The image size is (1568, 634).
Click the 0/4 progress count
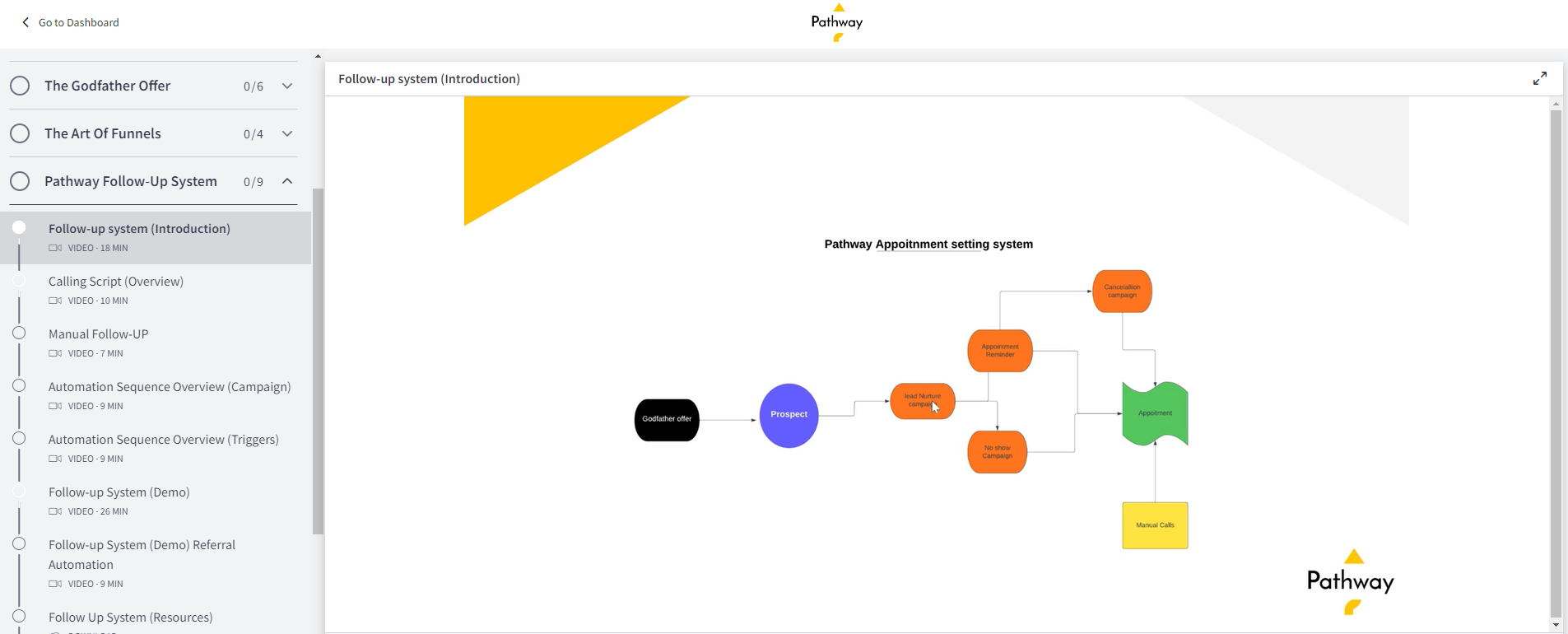click(x=254, y=134)
